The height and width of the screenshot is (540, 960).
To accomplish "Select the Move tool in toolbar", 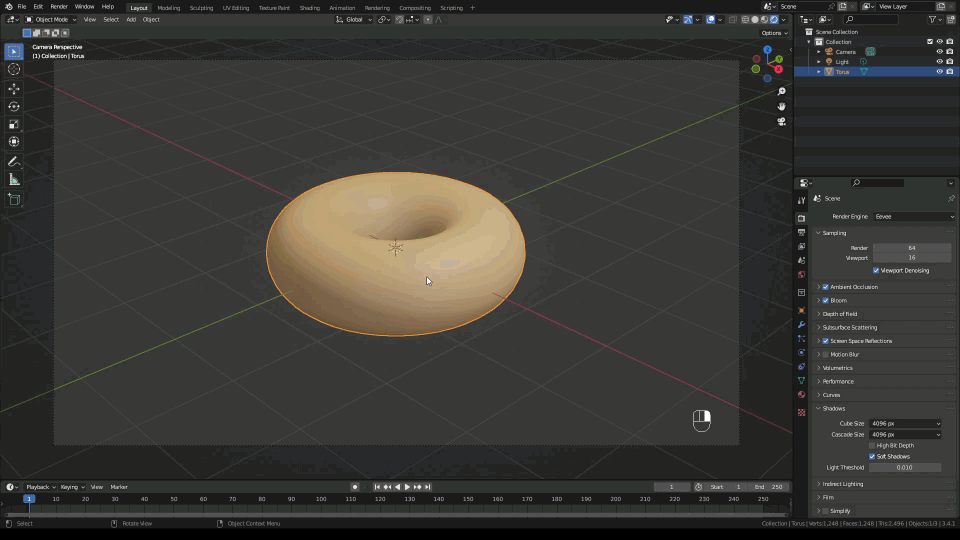I will (x=14, y=88).
